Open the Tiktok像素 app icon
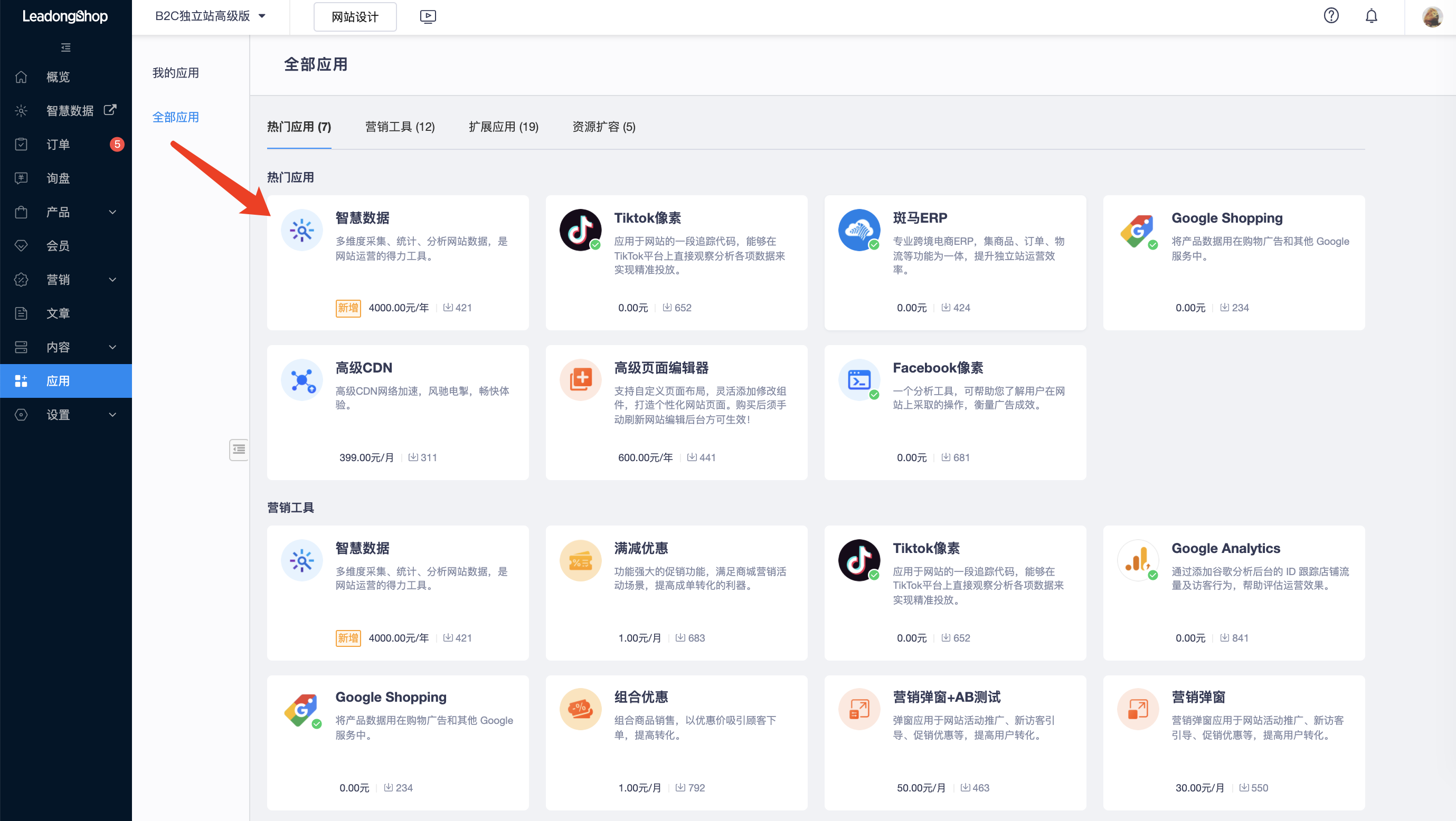This screenshot has height=821, width=1456. [x=581, y=230]
